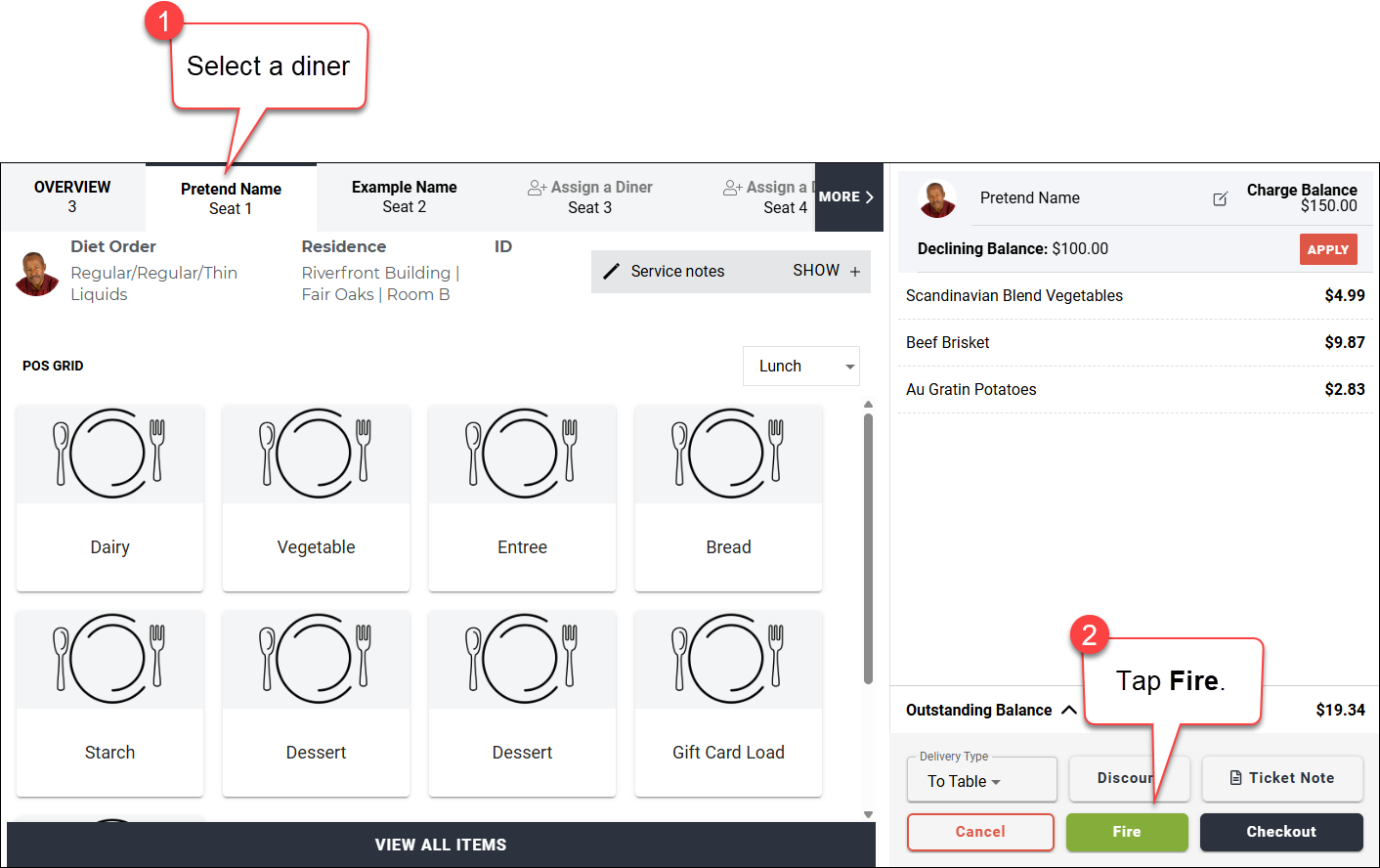The width and height of the screenshot is (1380, 868).
Task: Open the Ticket Note button
Action: pos(1282,778)
